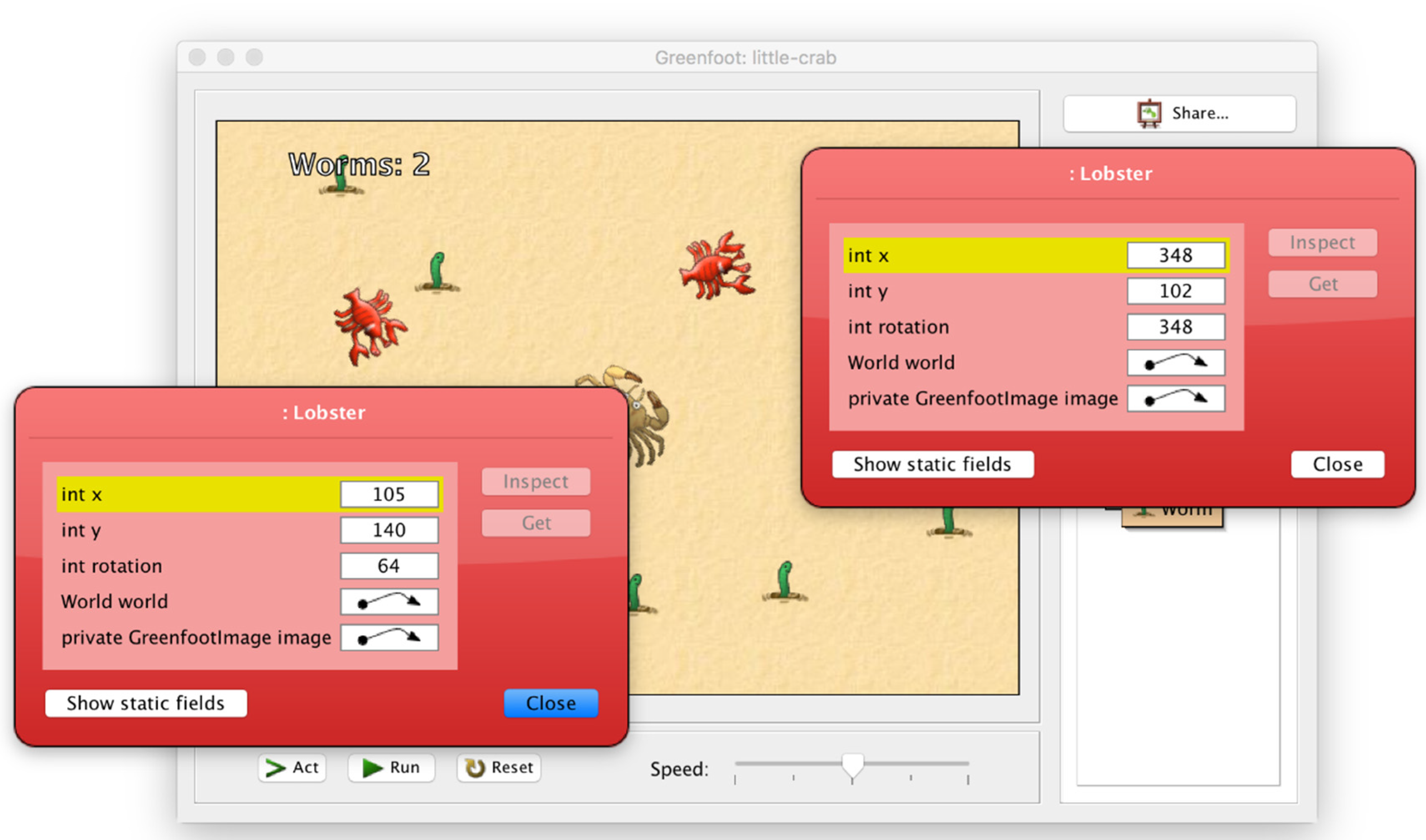Screen dimensions: 1426x840
Task: Select int x row with value 105
Action: 249,494
